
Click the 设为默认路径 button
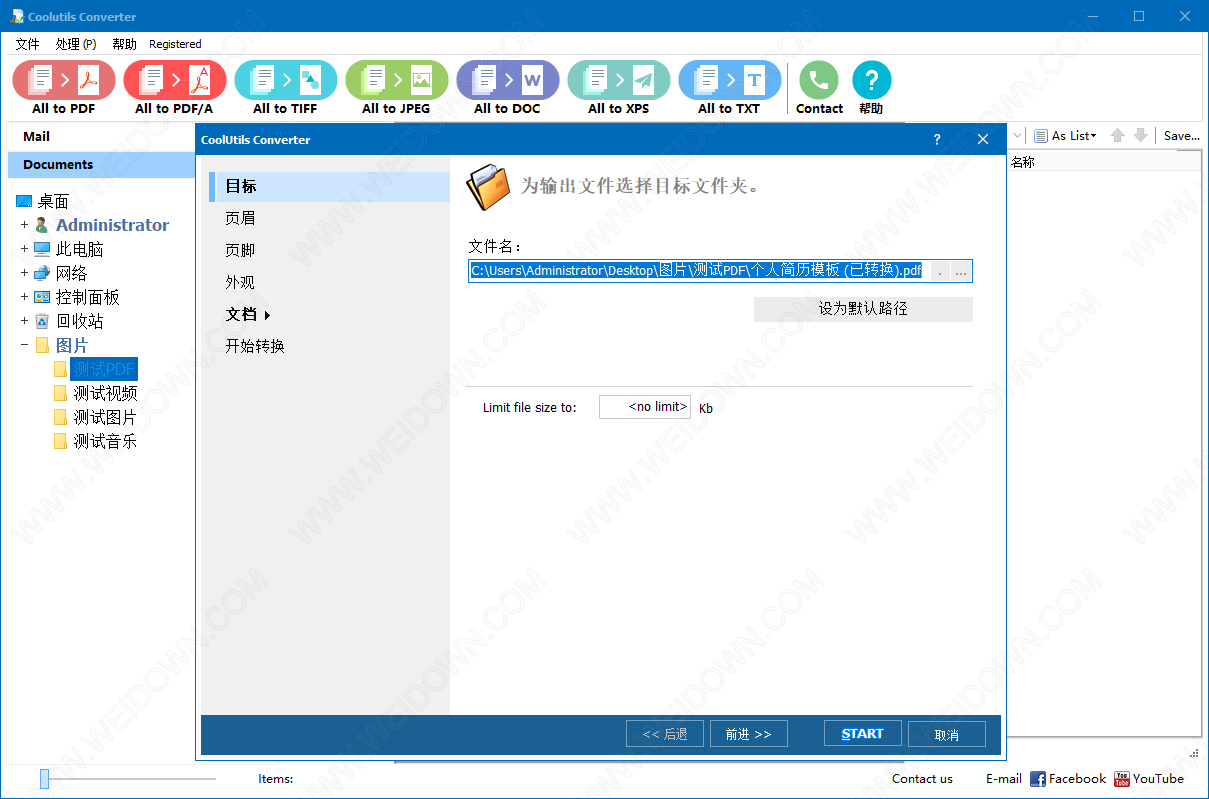tap(863, 309)
